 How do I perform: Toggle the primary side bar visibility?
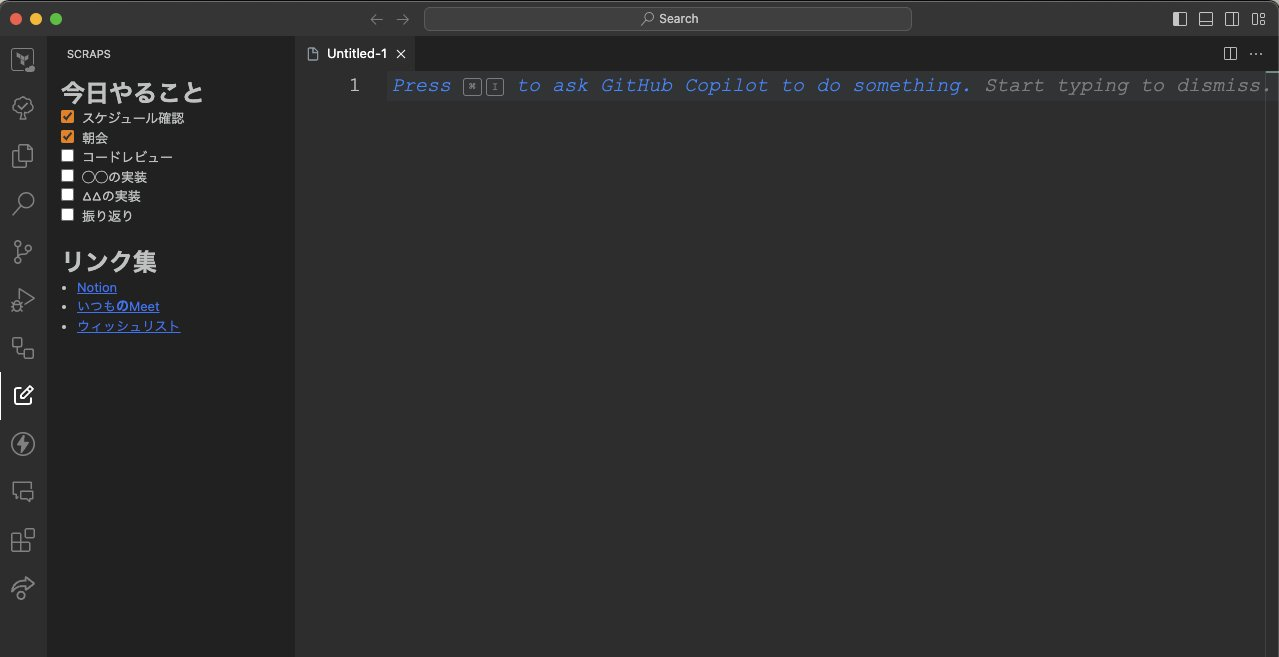click(1179, 18)
